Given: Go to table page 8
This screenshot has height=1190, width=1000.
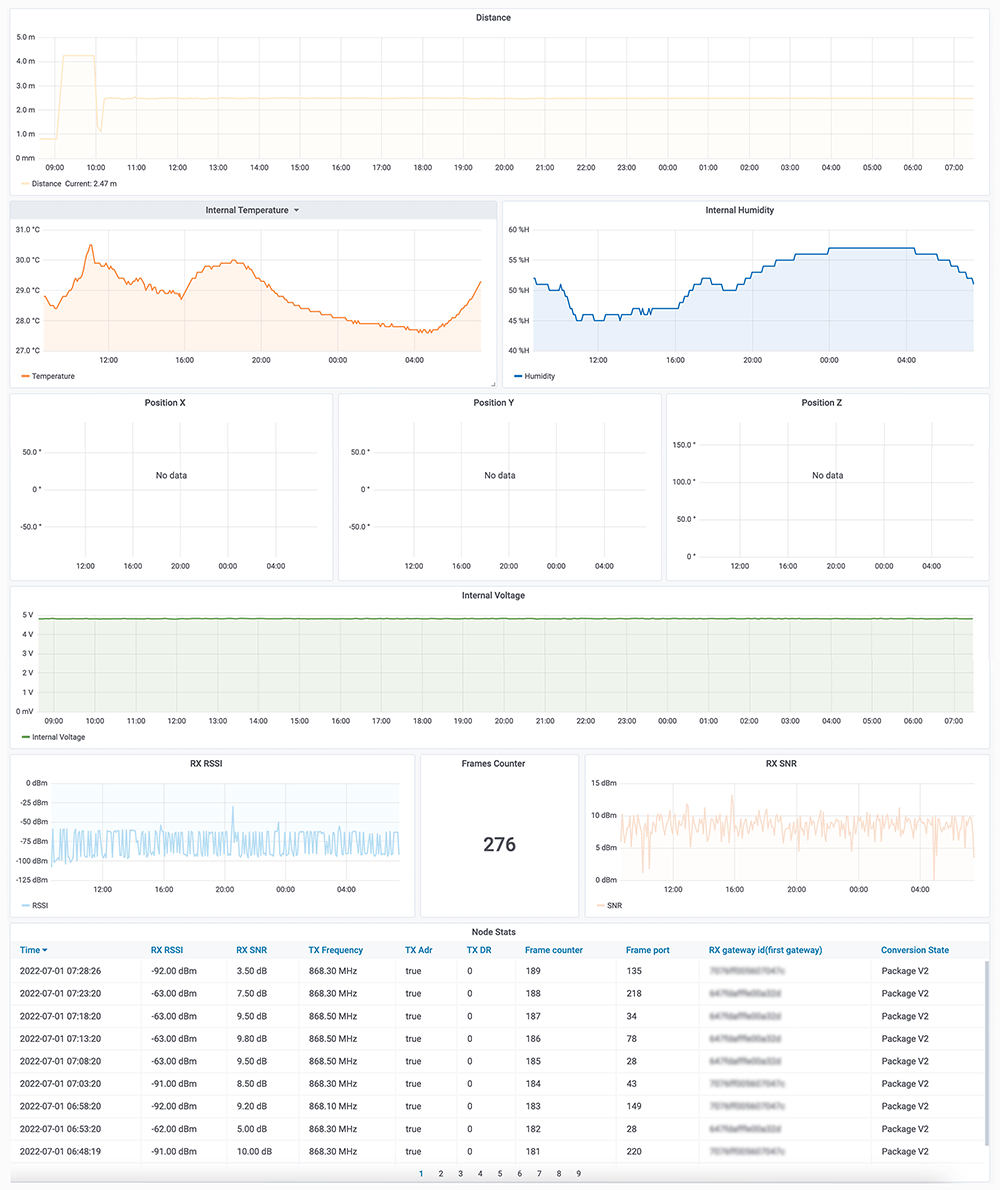Looking at the screenshot, I should click(x=559, y=1174).
